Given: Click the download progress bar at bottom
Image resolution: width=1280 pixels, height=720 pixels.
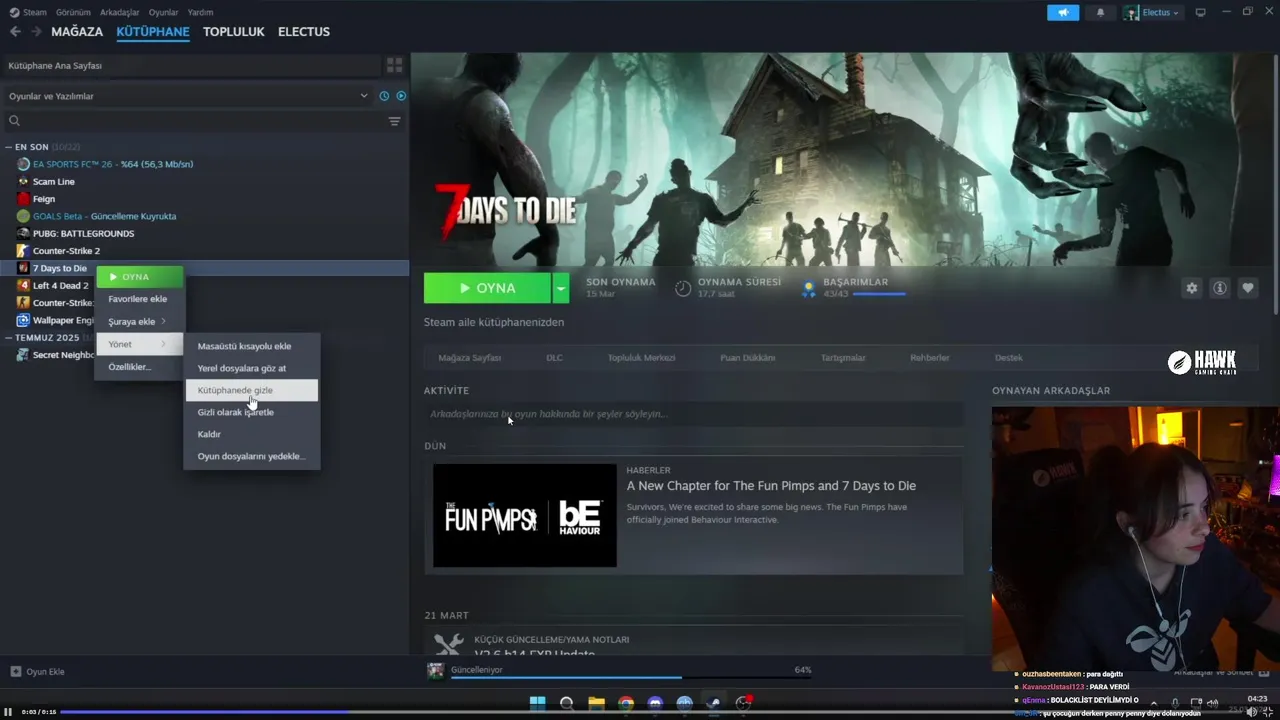Looking at the screenshot, I should 631,677.
